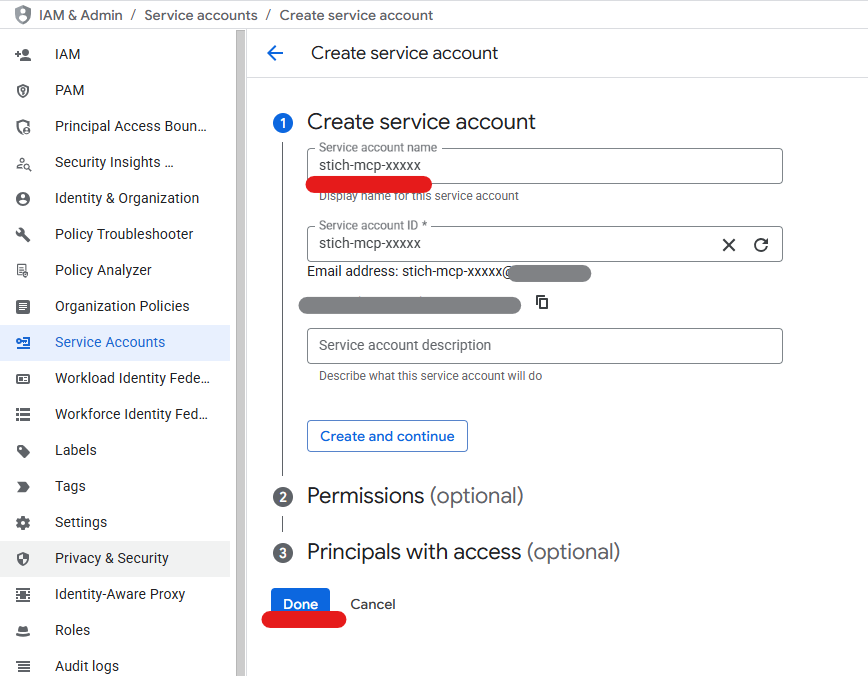Click the Service Accounts key icon
The image size is (868, 676).
pos(23,343)
